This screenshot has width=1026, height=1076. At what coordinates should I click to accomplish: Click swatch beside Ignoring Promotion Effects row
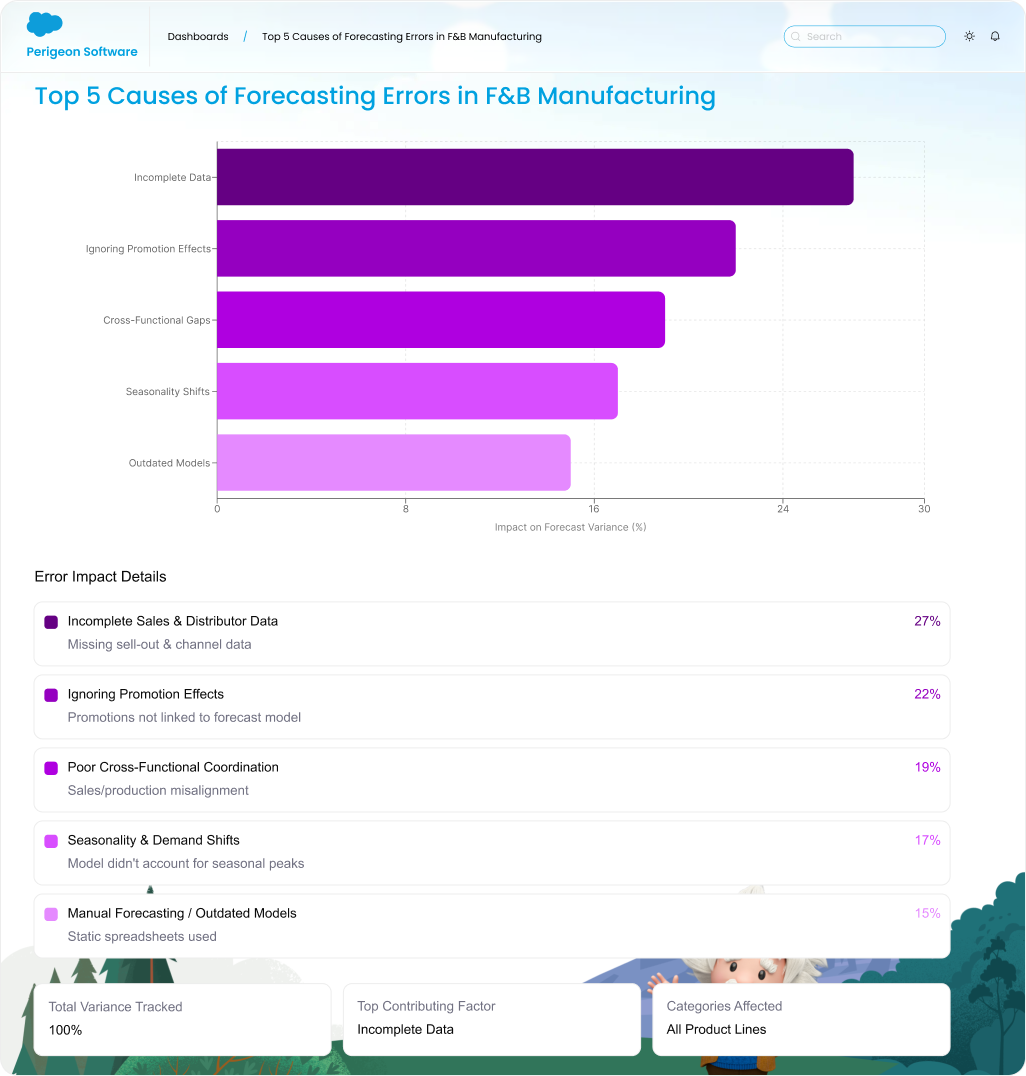click(51, 695)
